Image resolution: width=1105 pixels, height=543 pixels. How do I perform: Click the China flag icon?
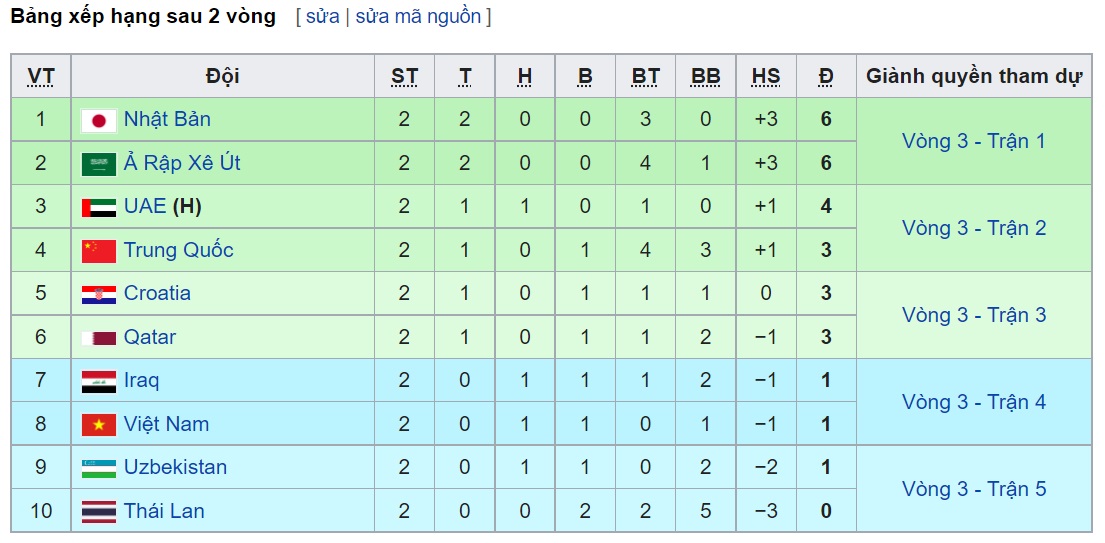point(99,251)
